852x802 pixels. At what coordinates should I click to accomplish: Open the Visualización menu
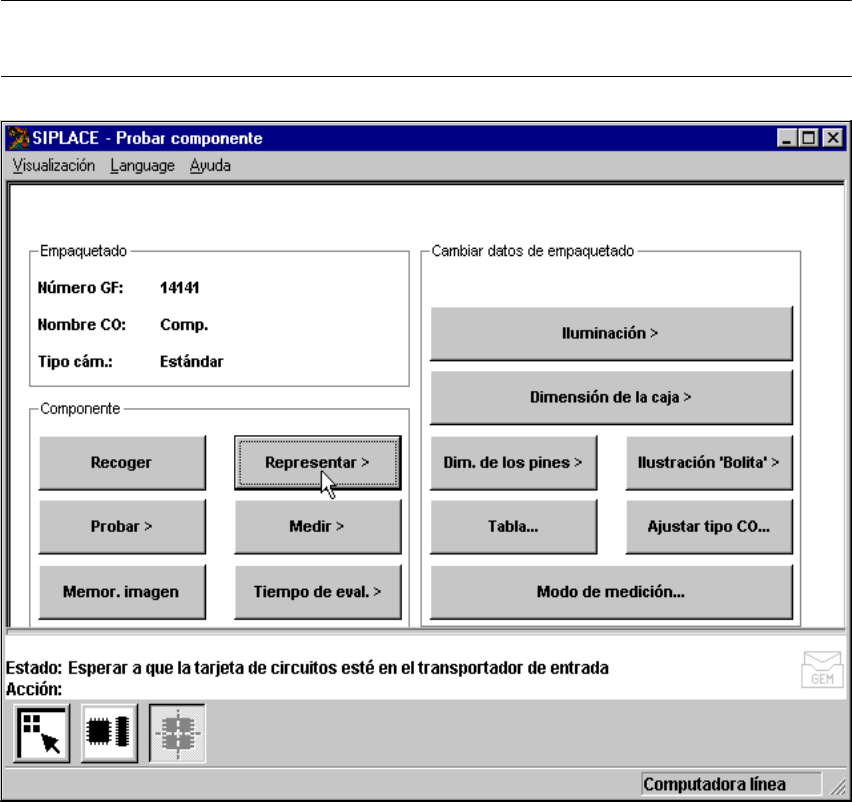click(54, 166)
